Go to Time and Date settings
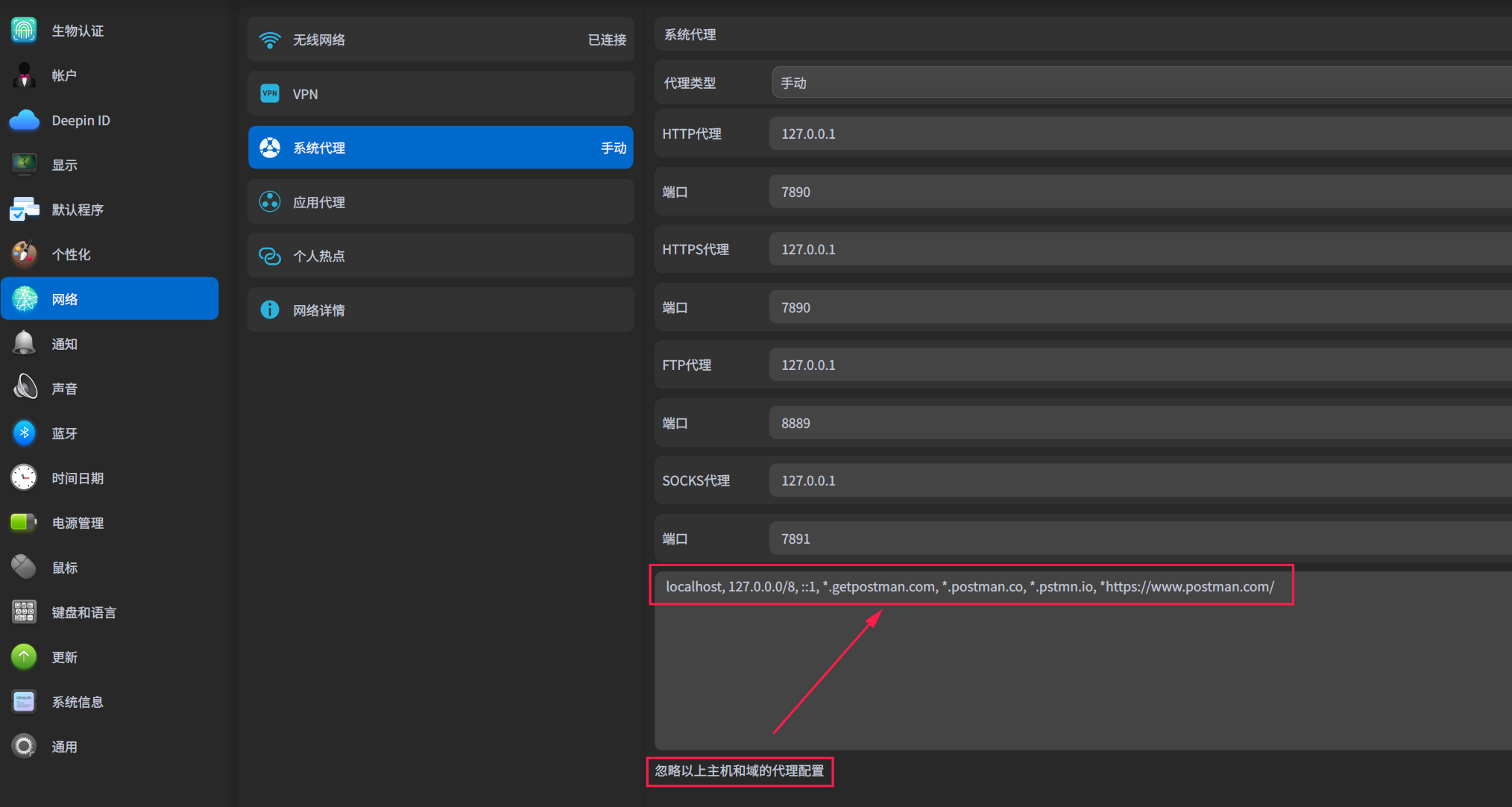 pyautogui.click(x=78, y=478)
